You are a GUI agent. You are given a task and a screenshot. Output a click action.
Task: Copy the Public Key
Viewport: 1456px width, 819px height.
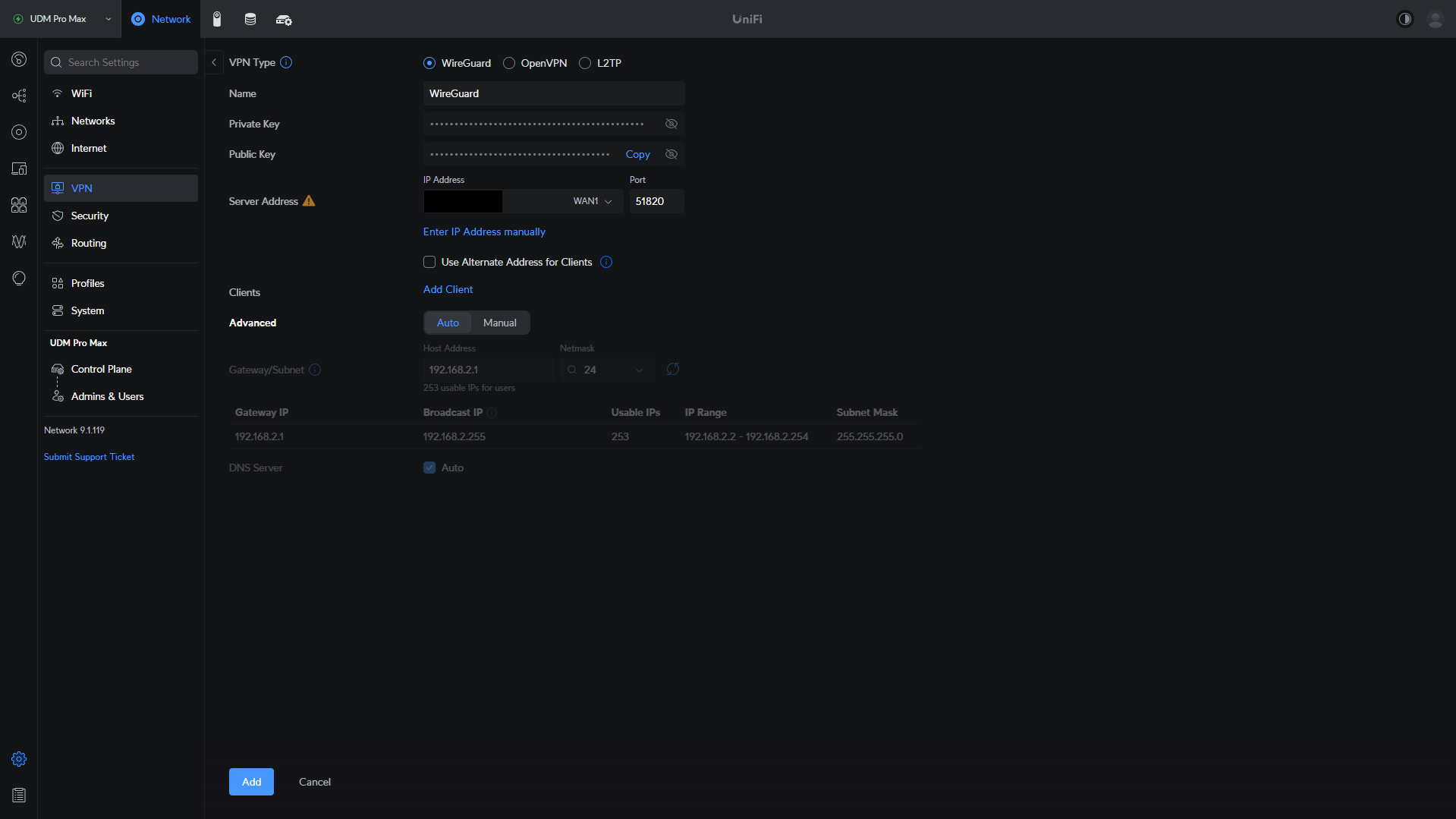click(x=637, y=154)
